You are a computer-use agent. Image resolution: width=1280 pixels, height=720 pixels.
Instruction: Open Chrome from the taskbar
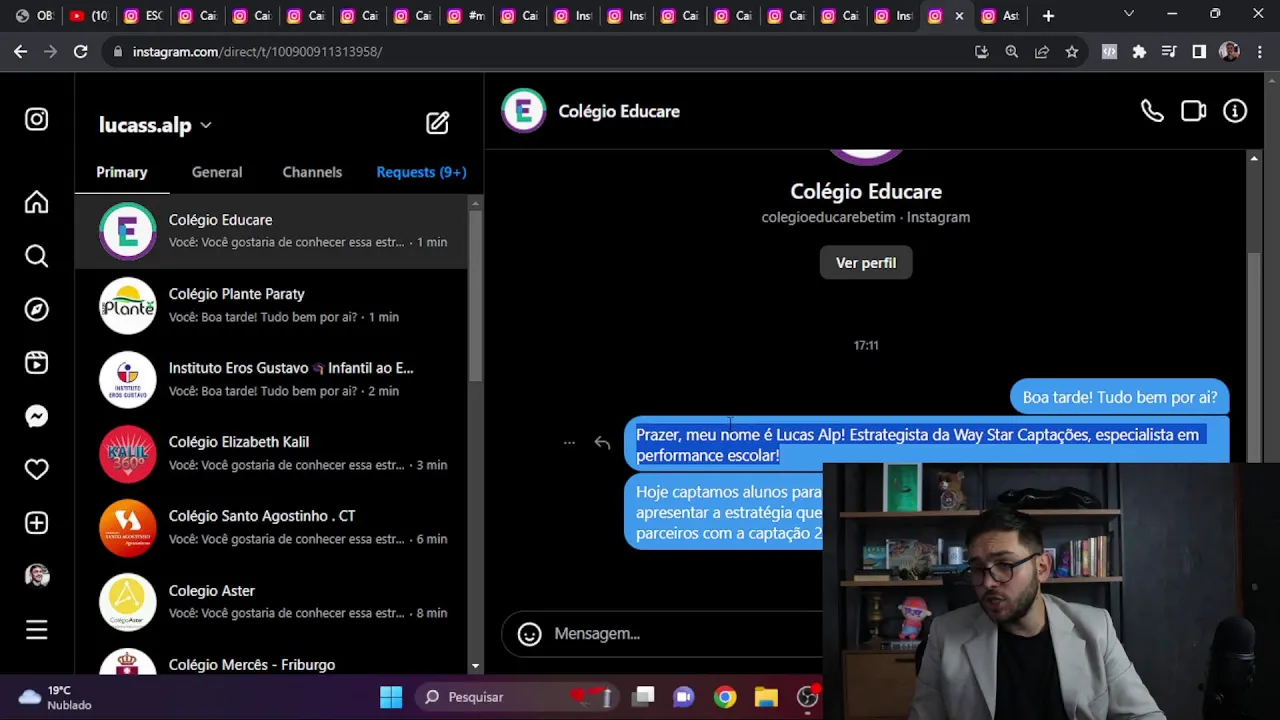(x=725, y=697)
